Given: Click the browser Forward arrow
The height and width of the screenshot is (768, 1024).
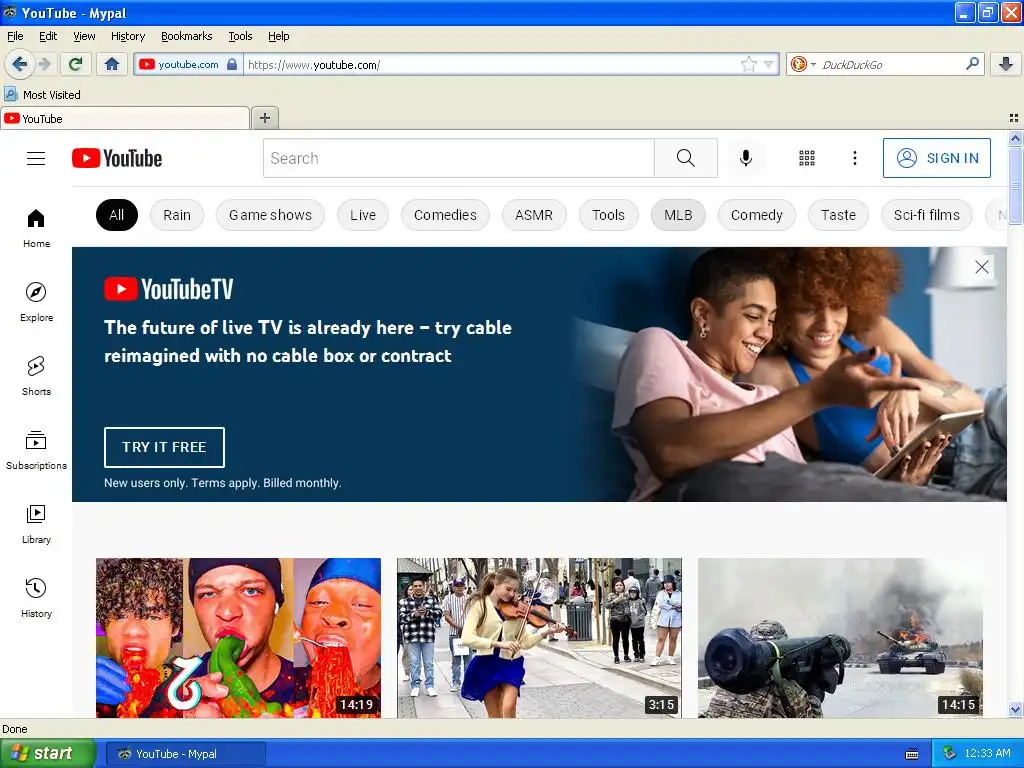Looking at the screenshot, I should tap(44, 64).
